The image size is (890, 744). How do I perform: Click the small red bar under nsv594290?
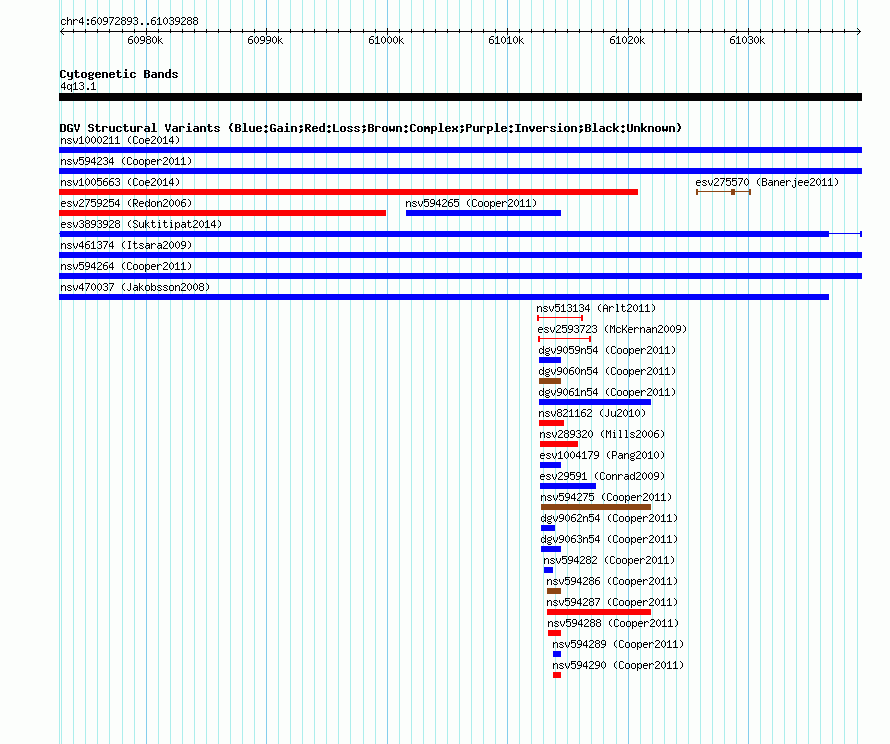[557, 675]
